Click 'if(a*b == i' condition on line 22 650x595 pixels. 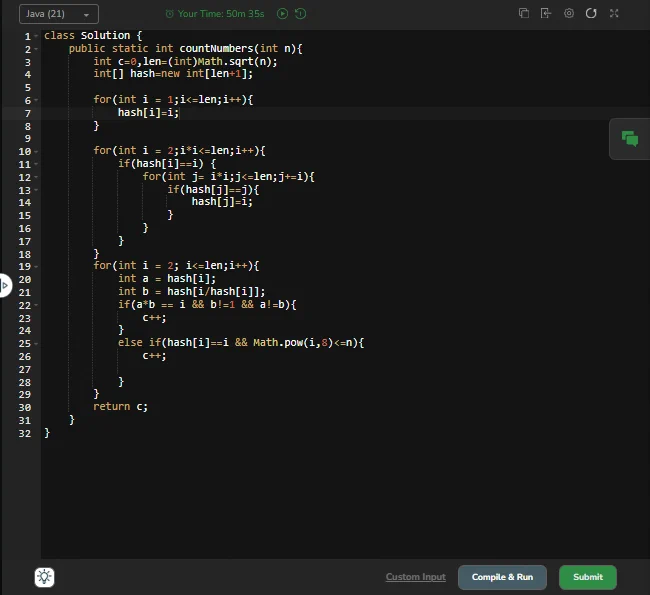(152, 305)
